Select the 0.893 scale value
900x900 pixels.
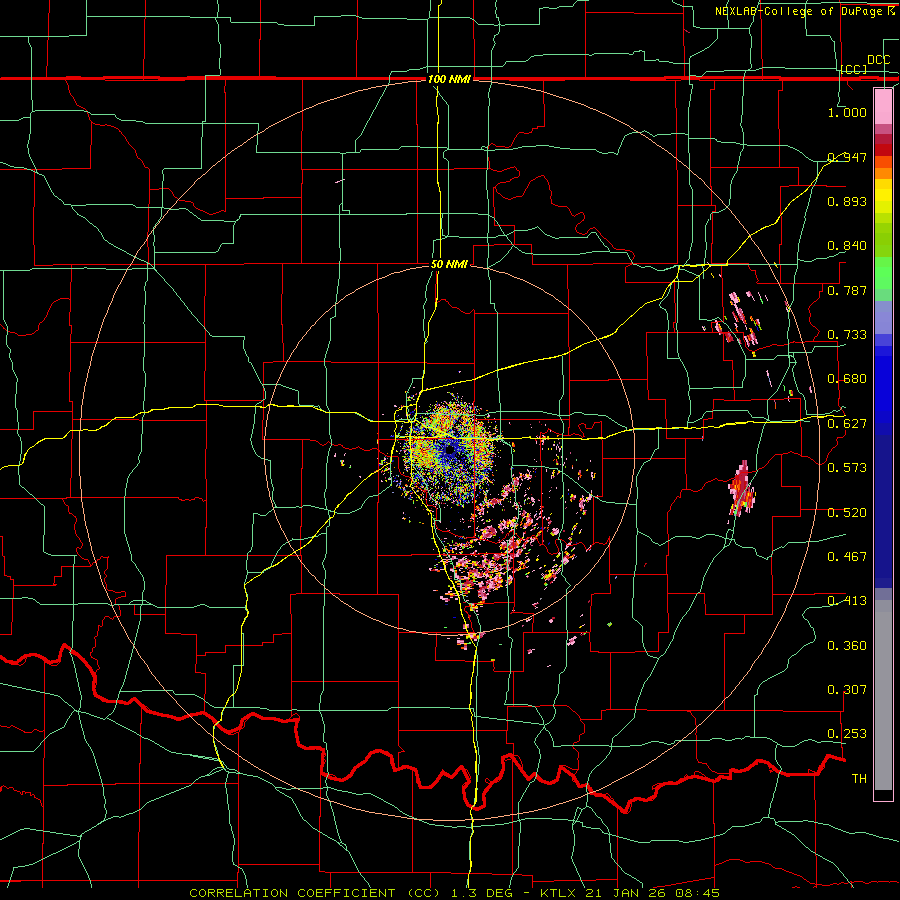click(x=847, y=201)
